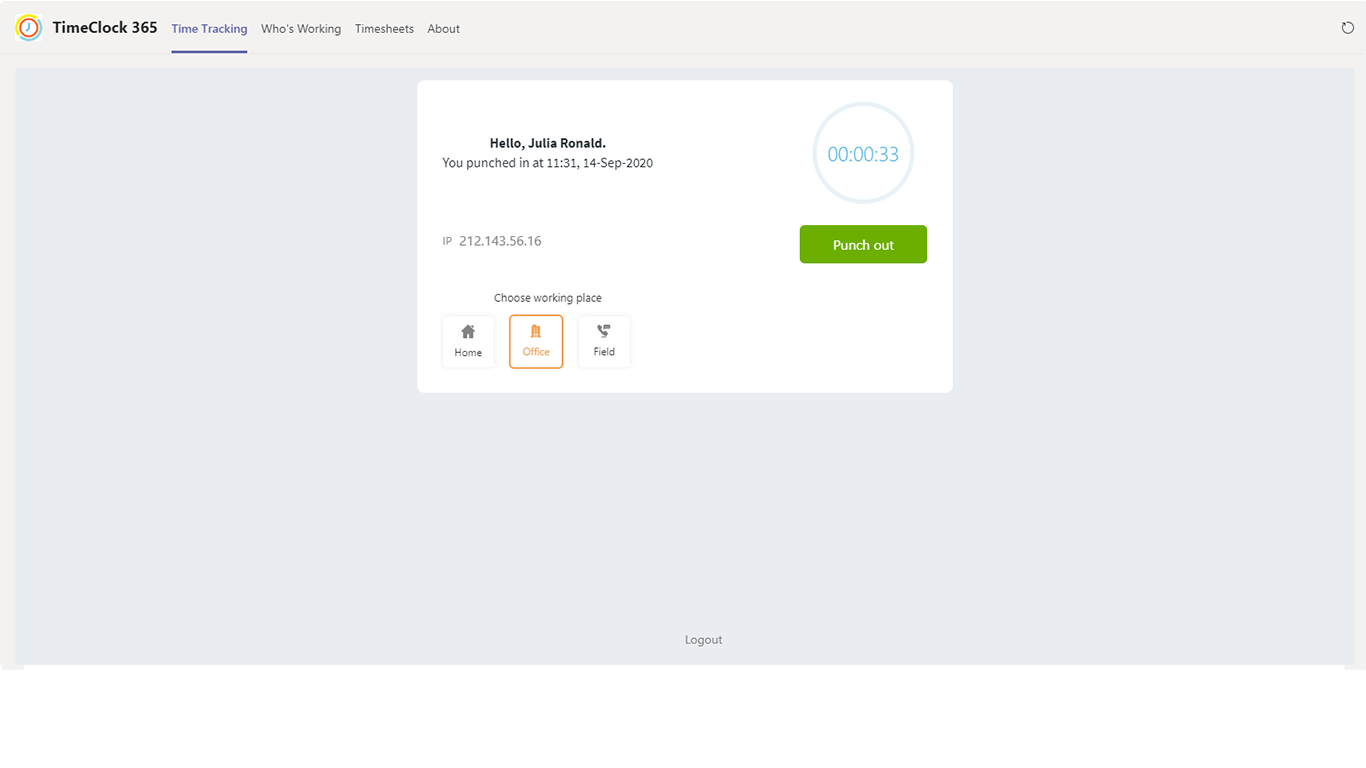
Task: Click the house icon for Home
Action: coord(468,332)
